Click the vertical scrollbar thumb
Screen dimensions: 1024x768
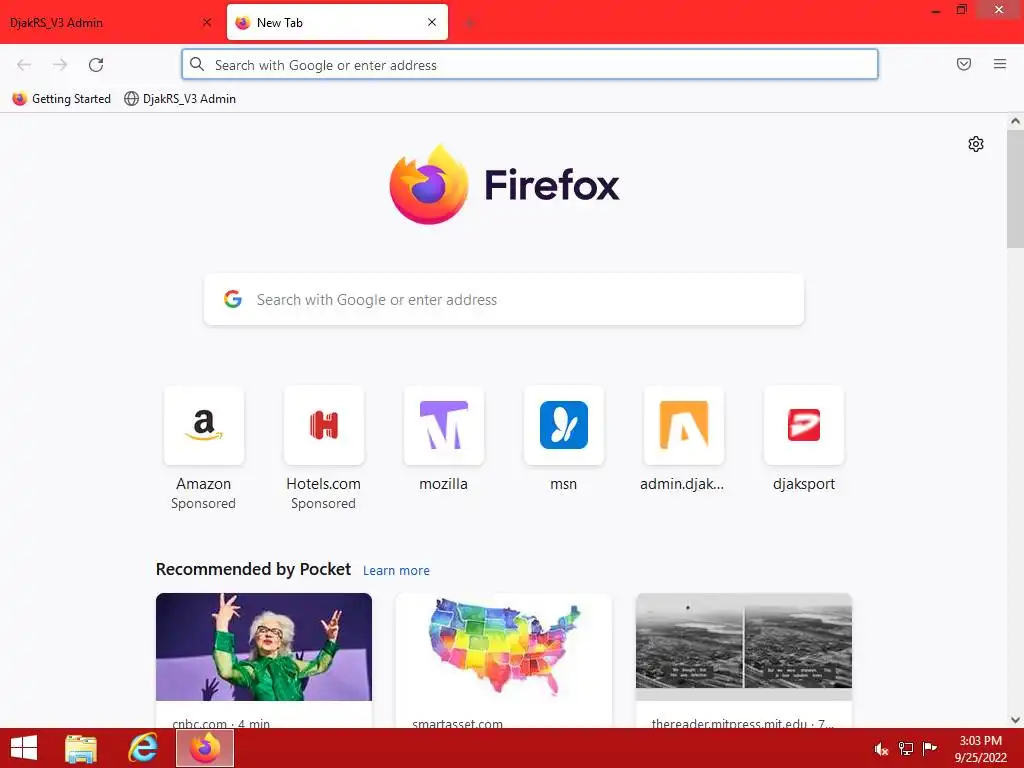[x=1015, y=189]
